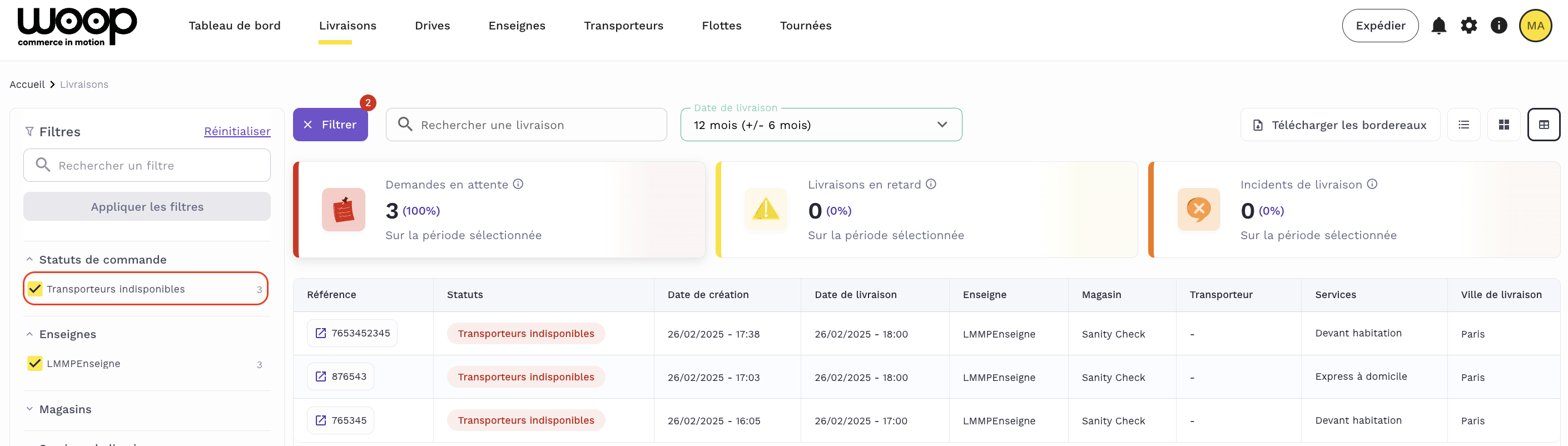
Task: Collapse the Enseignes filter section
Action: pyautogui.click(x=30, y=334)
